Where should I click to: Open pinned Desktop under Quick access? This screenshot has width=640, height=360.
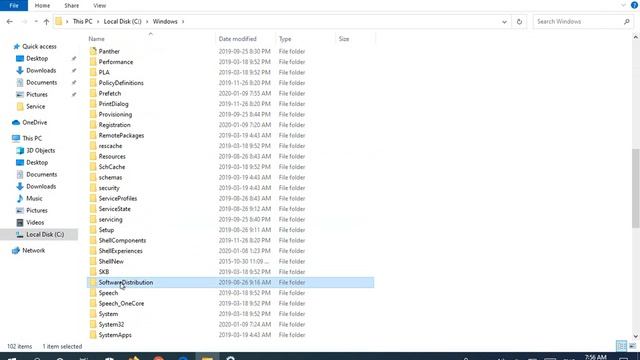pos(37,58)
